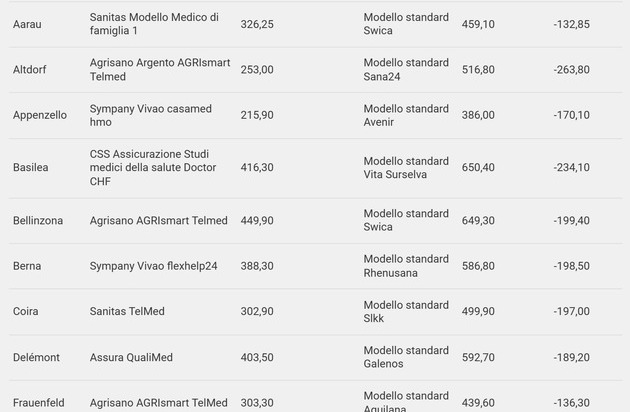Image resolution: width=630 pixels, height=412 pixels.
Task: Select Sympany Vivao flexhelp24 entry
Action: (x=153, y=266)
